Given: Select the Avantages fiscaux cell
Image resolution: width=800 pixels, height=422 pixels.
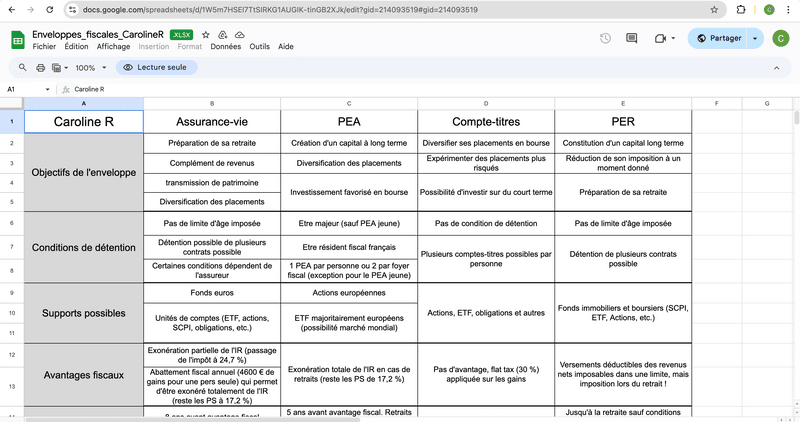Looking at the screenshot, I should point(84,375).
